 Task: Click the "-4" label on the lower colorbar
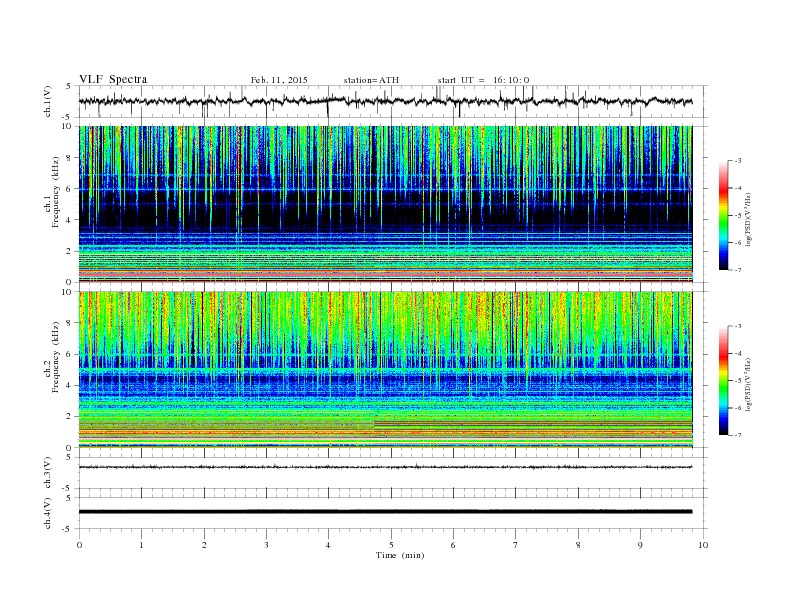[738, 353]
